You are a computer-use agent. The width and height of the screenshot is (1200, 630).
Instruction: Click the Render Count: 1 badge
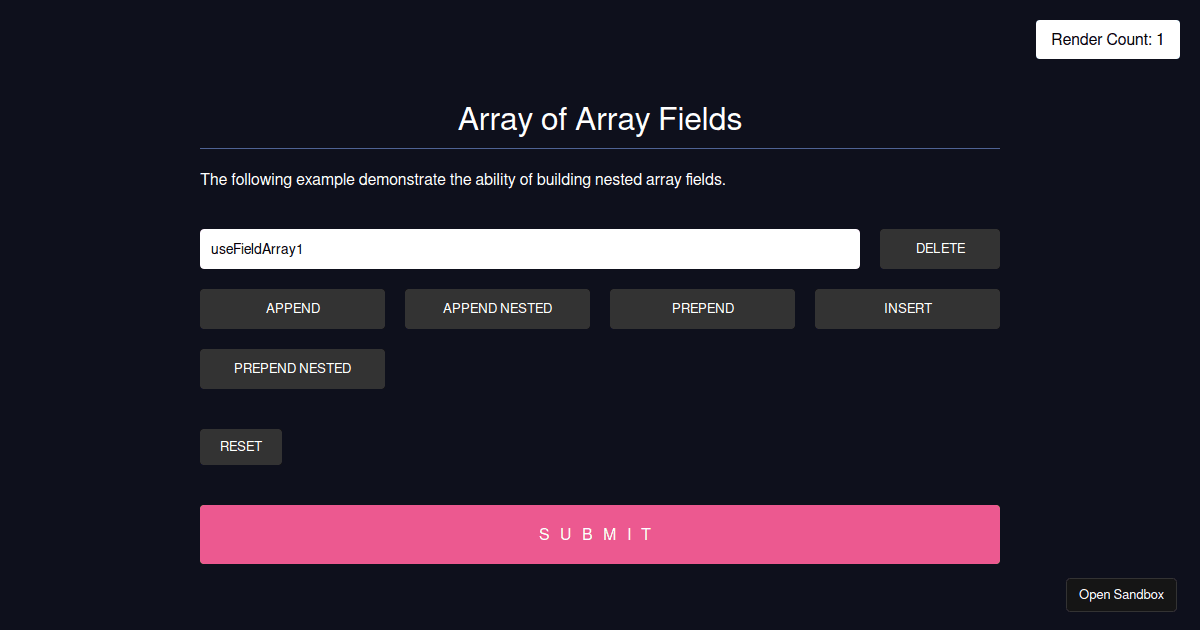(x=1108, y=40)
